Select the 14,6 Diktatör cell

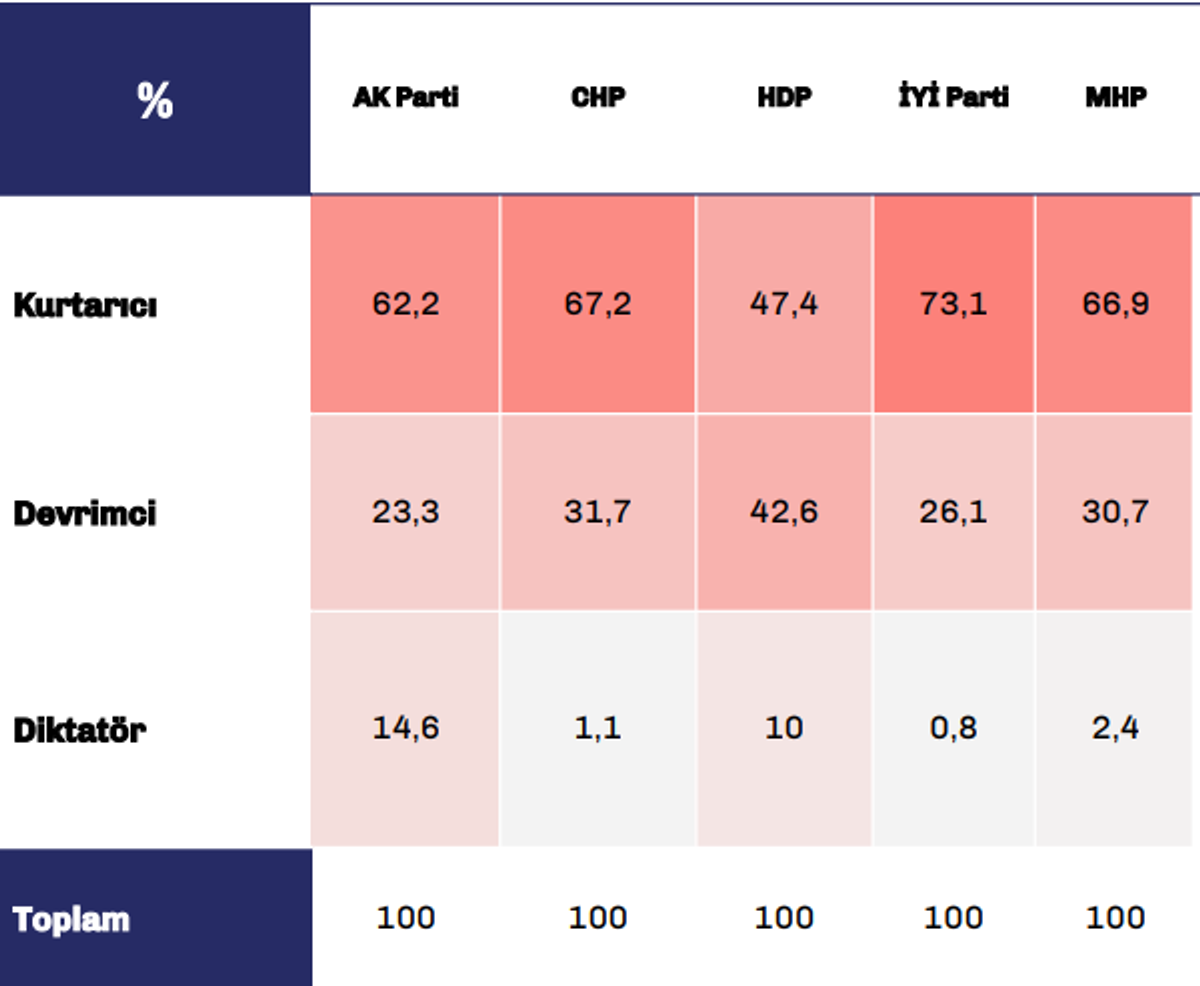pyautogui.click(x=405, y=729)
